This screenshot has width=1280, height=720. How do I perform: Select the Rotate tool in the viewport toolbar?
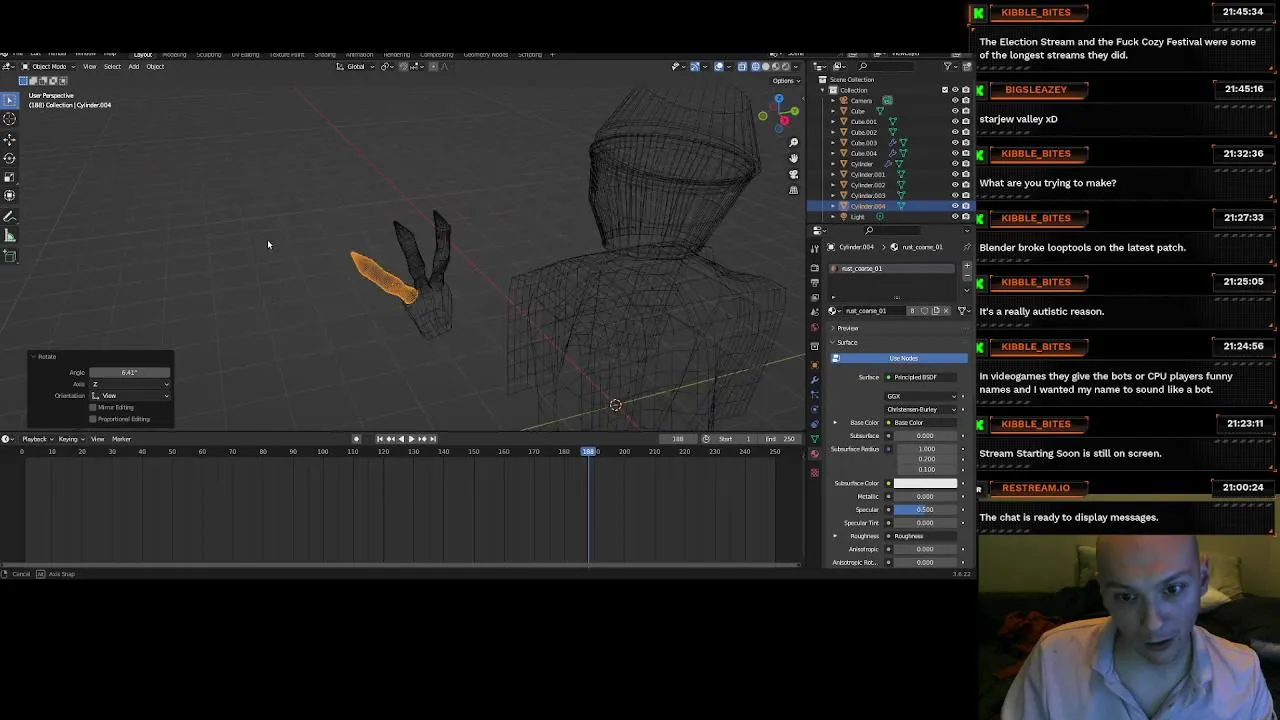(10, 158)
